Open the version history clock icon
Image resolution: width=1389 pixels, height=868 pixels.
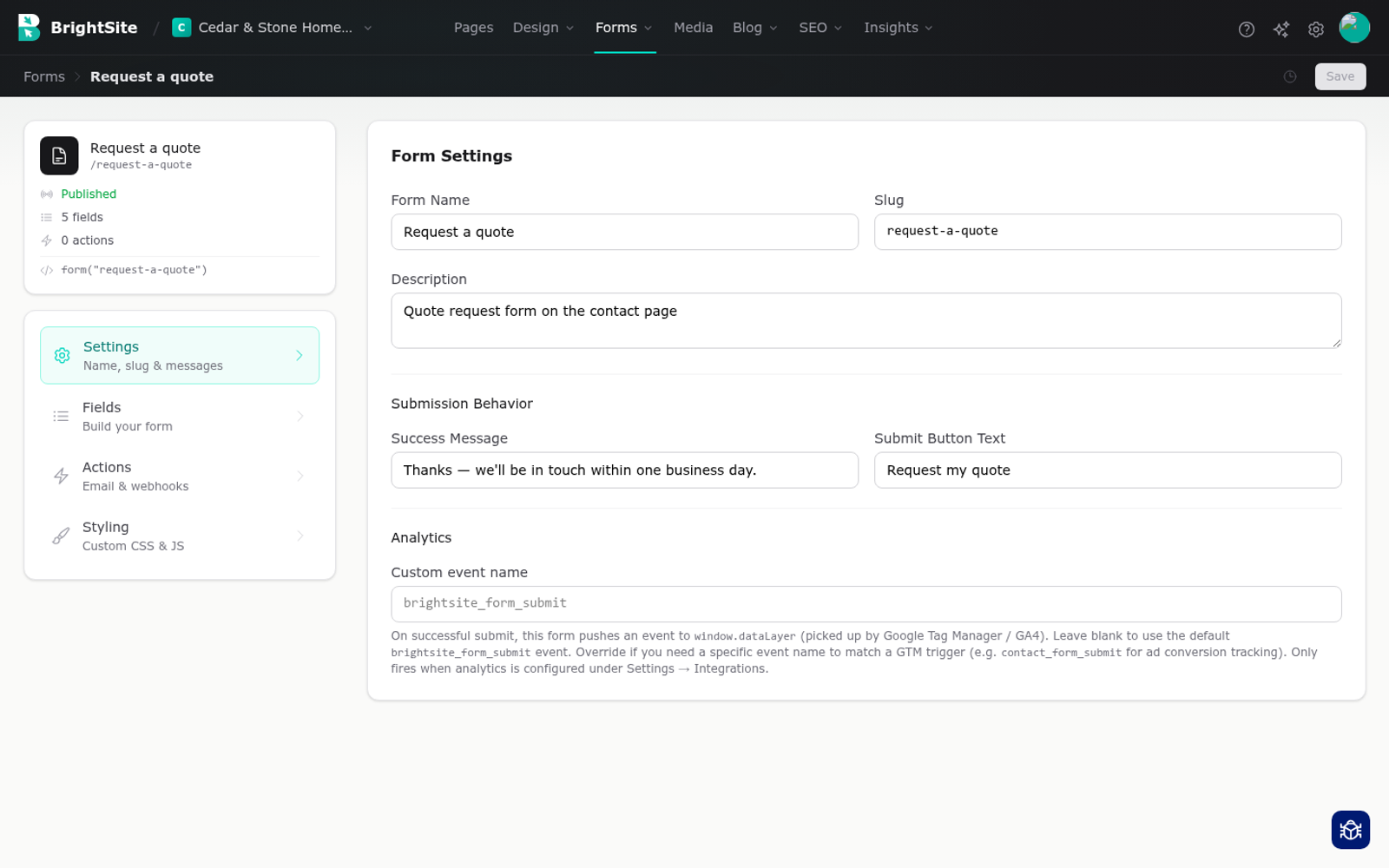(x=1290, y=76)
